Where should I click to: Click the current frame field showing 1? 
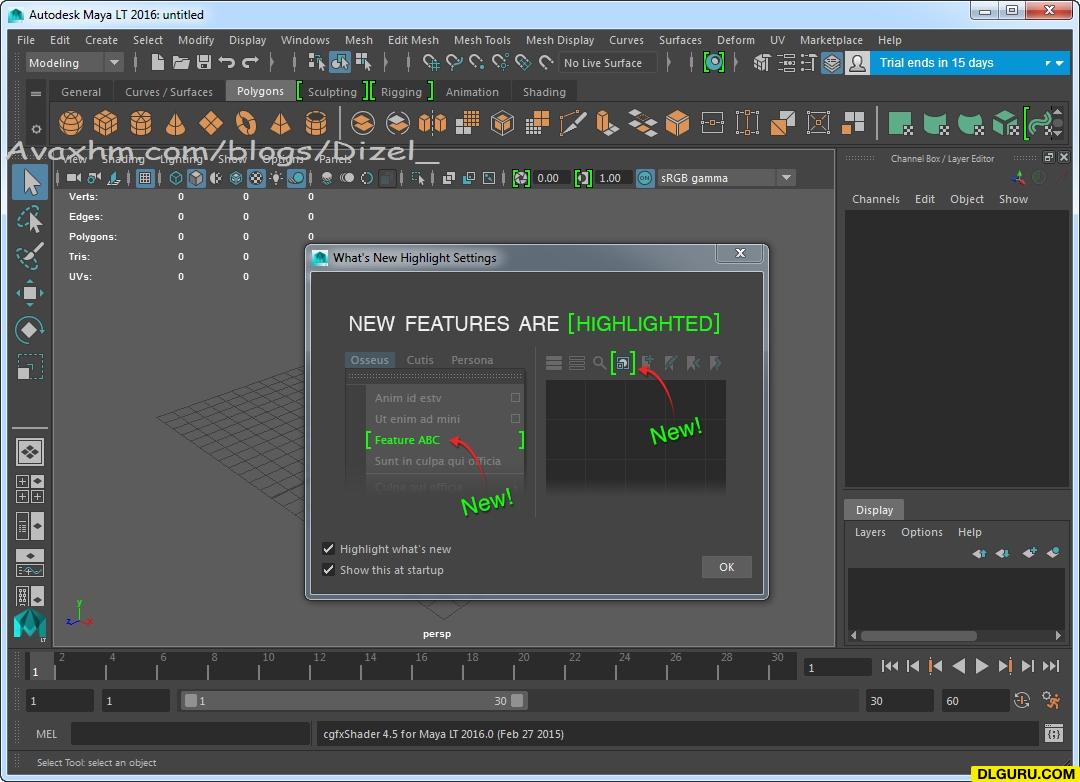[838, 667]
